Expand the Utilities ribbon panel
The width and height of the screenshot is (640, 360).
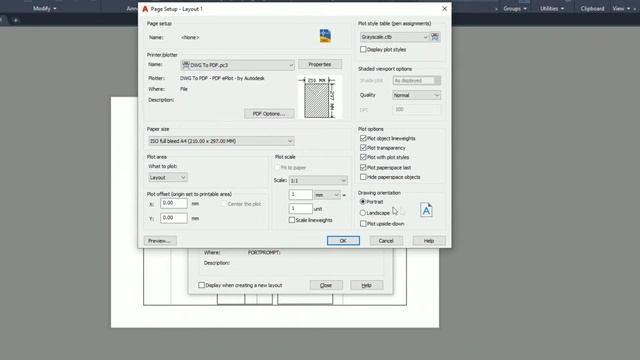pos(552,8)
